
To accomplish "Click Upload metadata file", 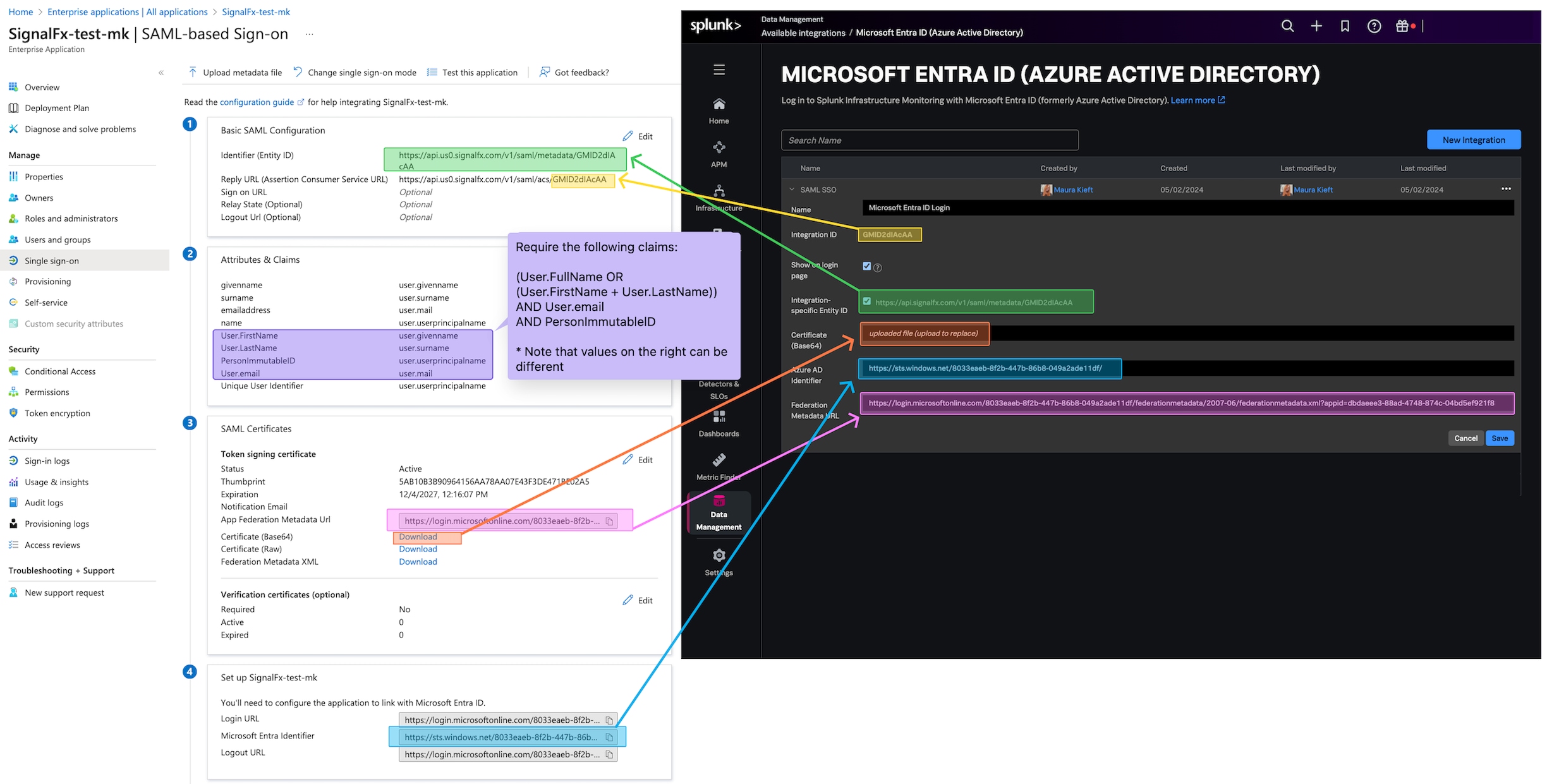I will pos(235,73).
